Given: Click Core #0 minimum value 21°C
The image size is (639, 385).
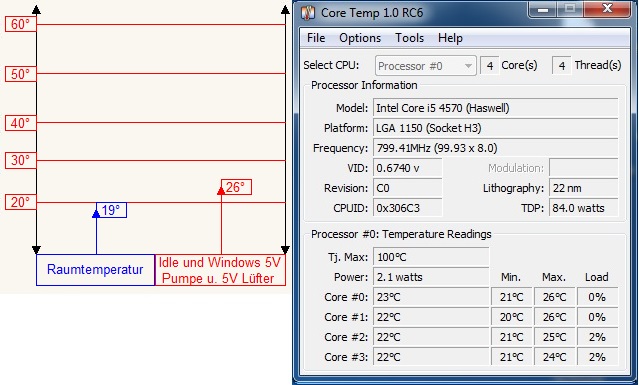Looking at the screenshot, I should pos(511,297).
